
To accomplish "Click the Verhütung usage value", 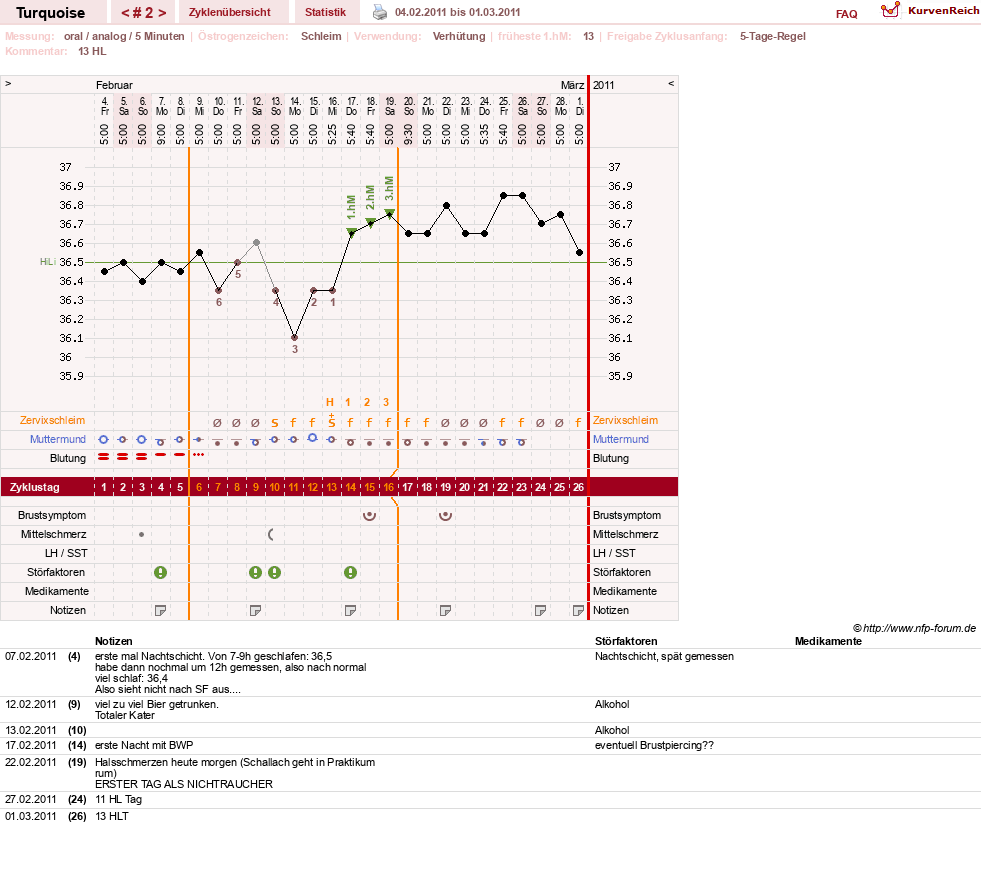I will pos(459,36).
